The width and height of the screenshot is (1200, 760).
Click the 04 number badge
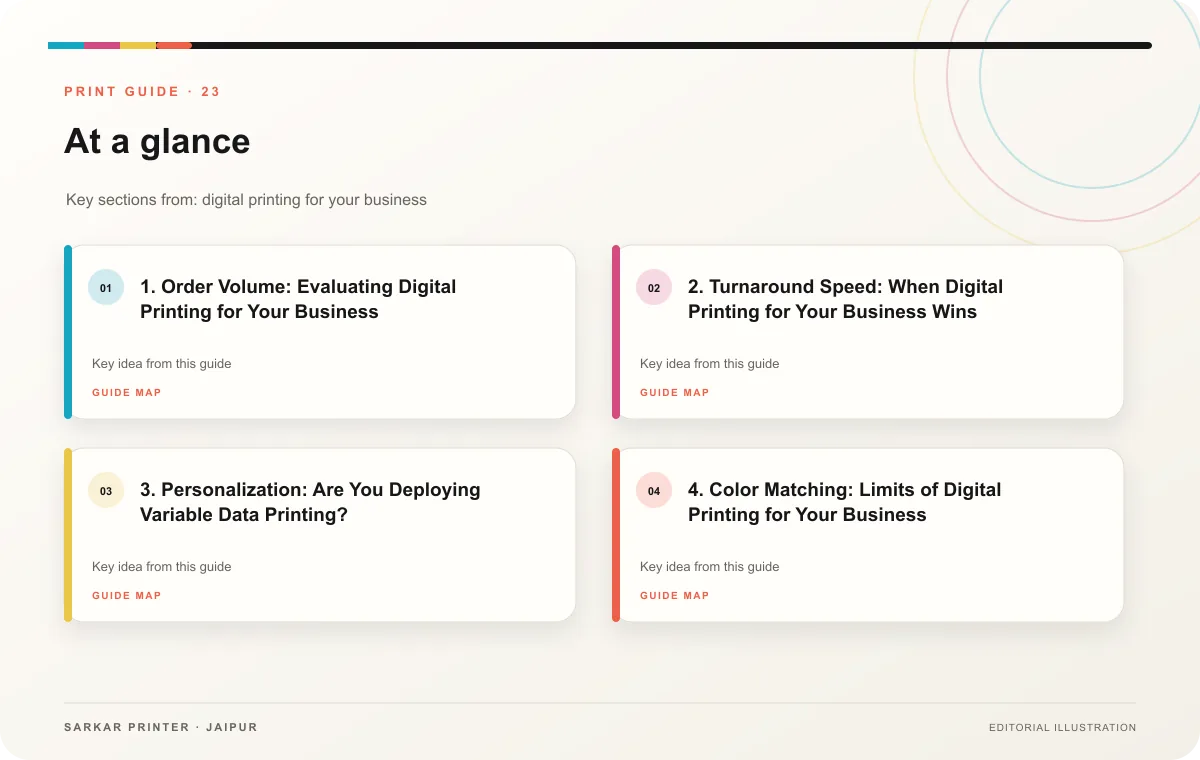pos(654,491)
